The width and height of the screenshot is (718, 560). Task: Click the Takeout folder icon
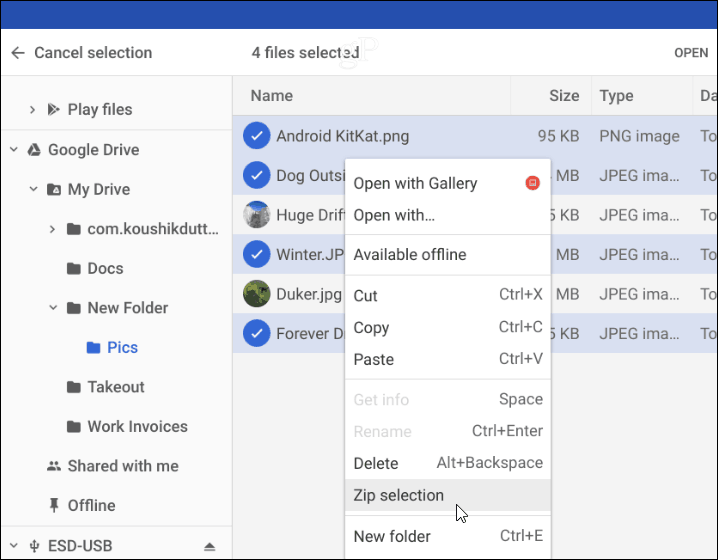[73, 387]
